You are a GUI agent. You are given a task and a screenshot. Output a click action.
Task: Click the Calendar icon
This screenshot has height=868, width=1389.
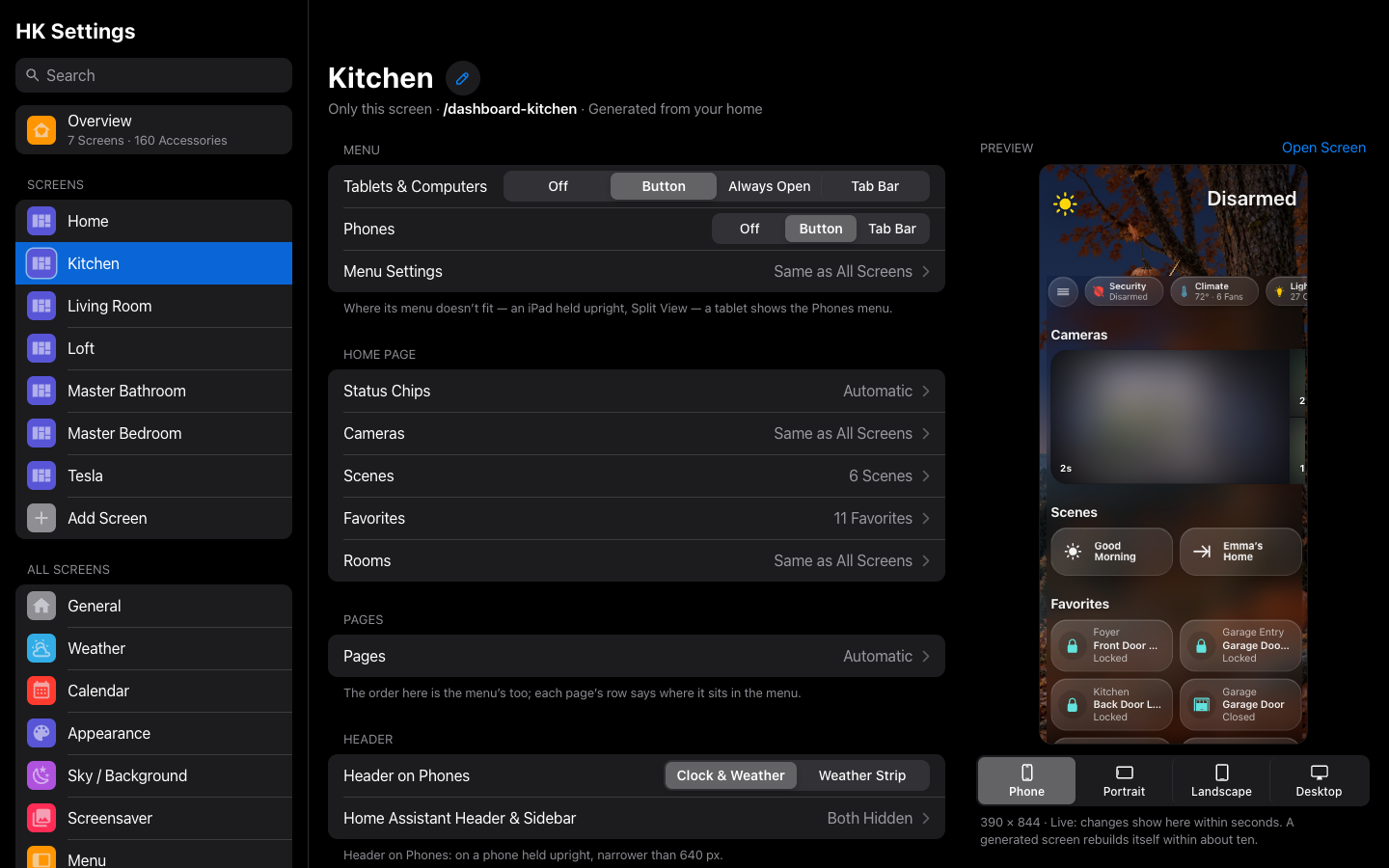(41, 691)
